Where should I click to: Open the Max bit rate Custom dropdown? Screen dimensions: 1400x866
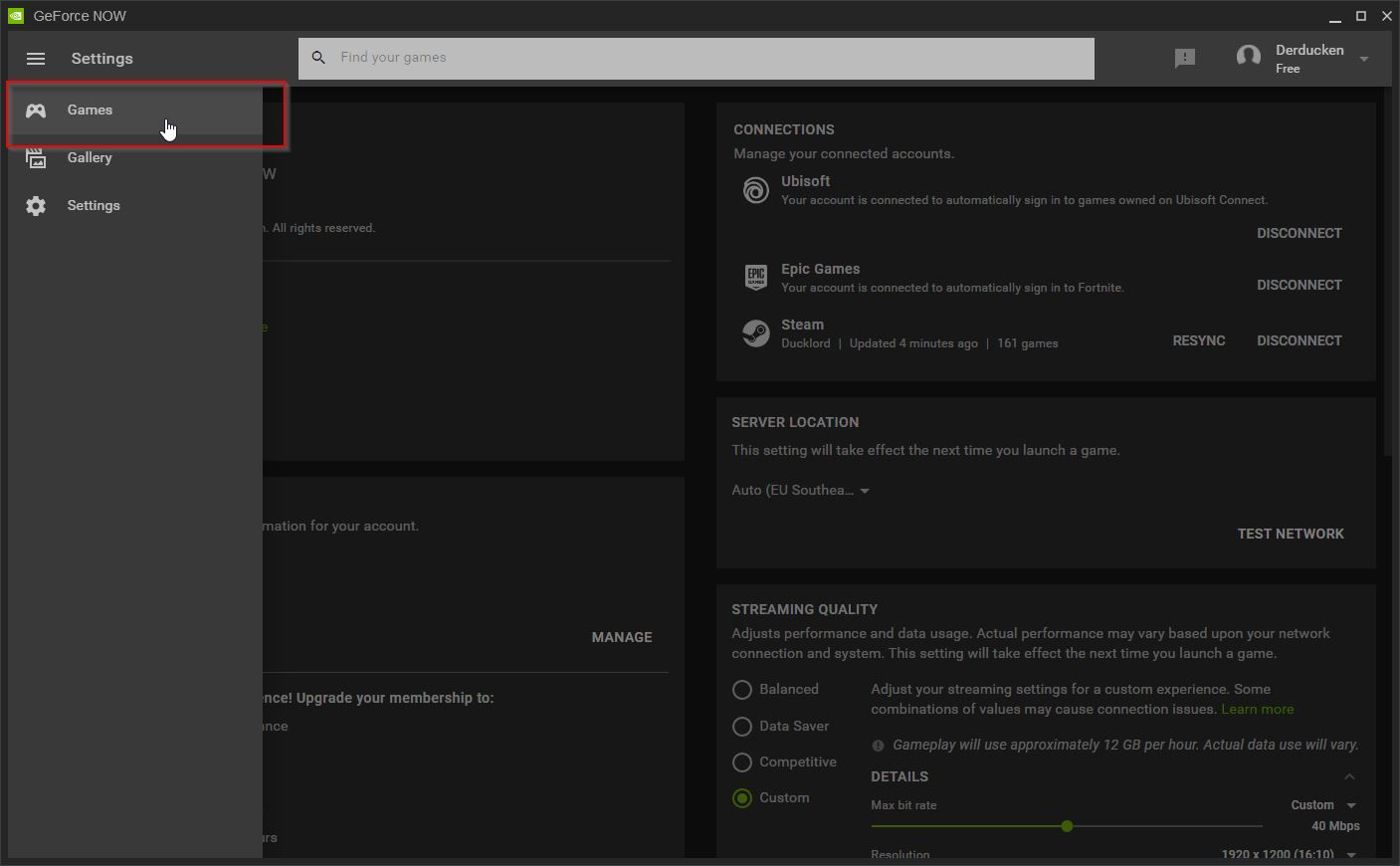pos(1323,805)
